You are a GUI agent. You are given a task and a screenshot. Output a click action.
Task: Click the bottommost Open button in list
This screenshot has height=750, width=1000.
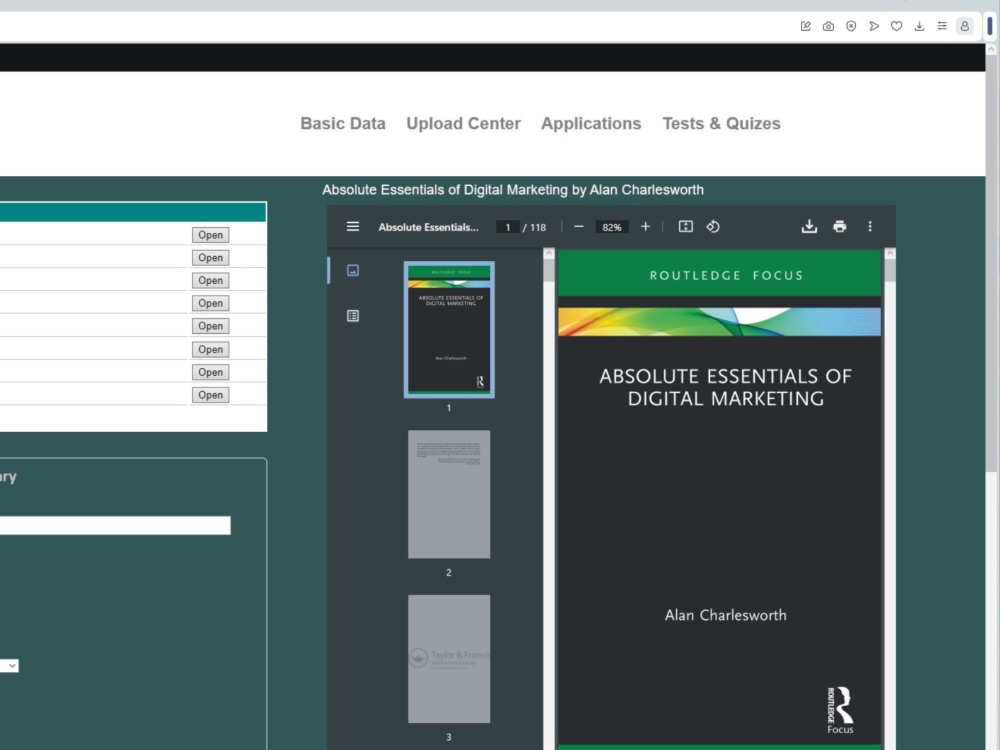(x=210, y=395)
